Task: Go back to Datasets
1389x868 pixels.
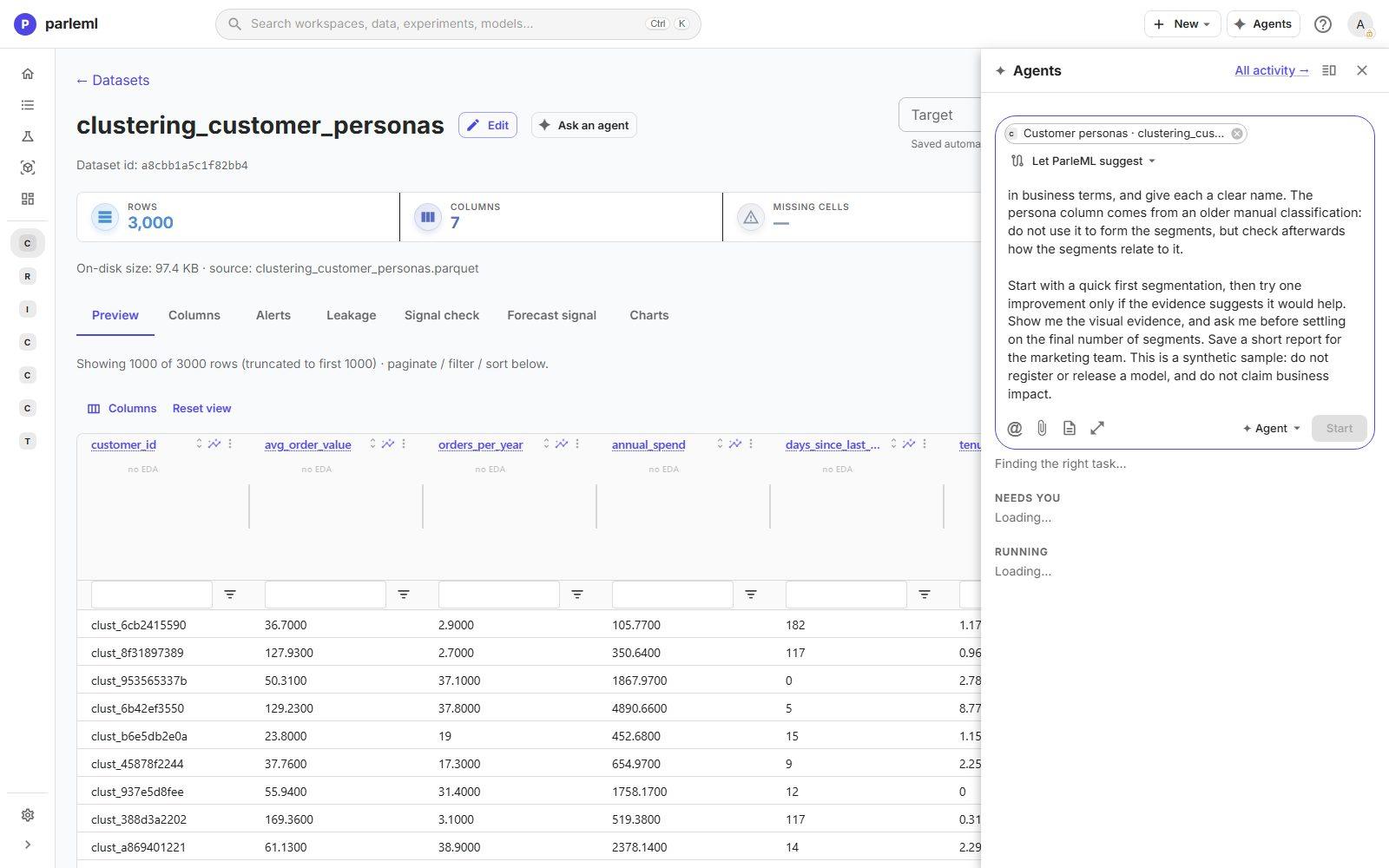Action: [x=113, y=81]
